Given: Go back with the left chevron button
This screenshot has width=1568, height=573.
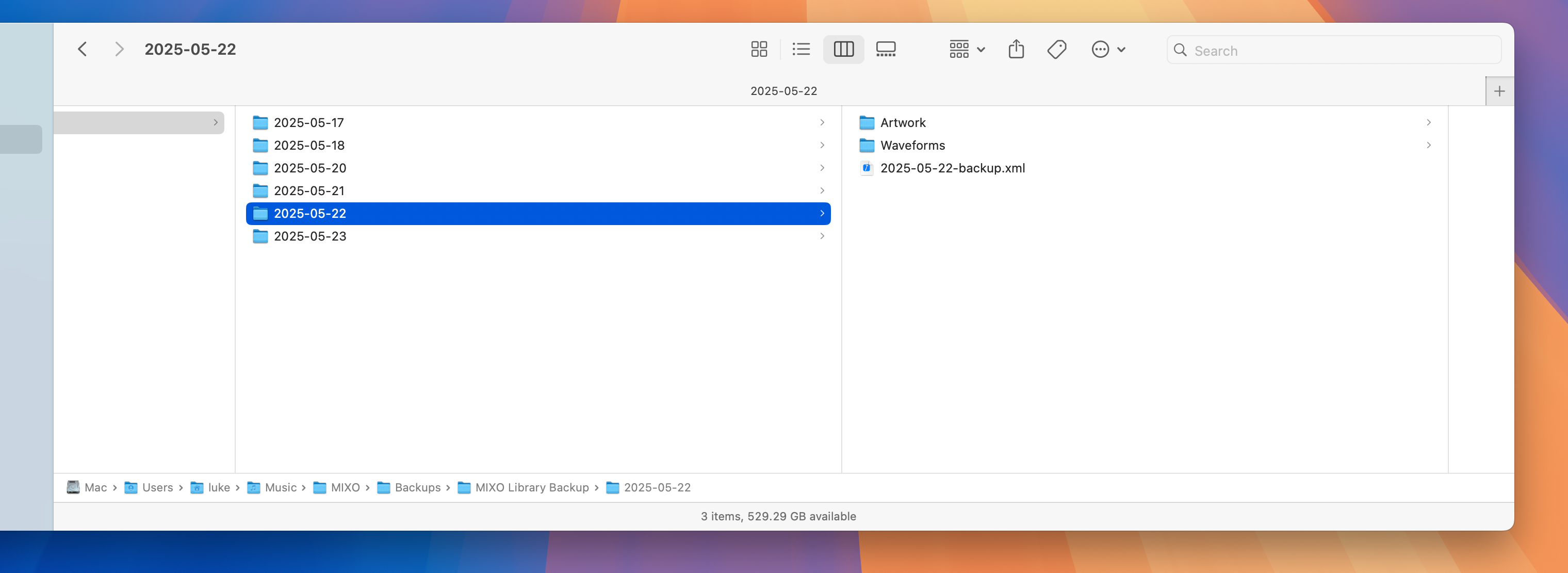Looking at the screenshot, I should point(83,50).
